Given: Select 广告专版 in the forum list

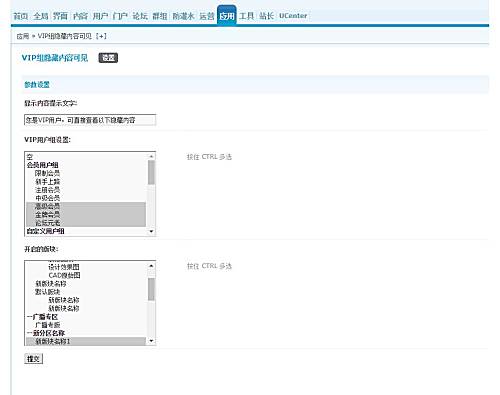Looking at the screenshot, I should (x=86, y=325).
